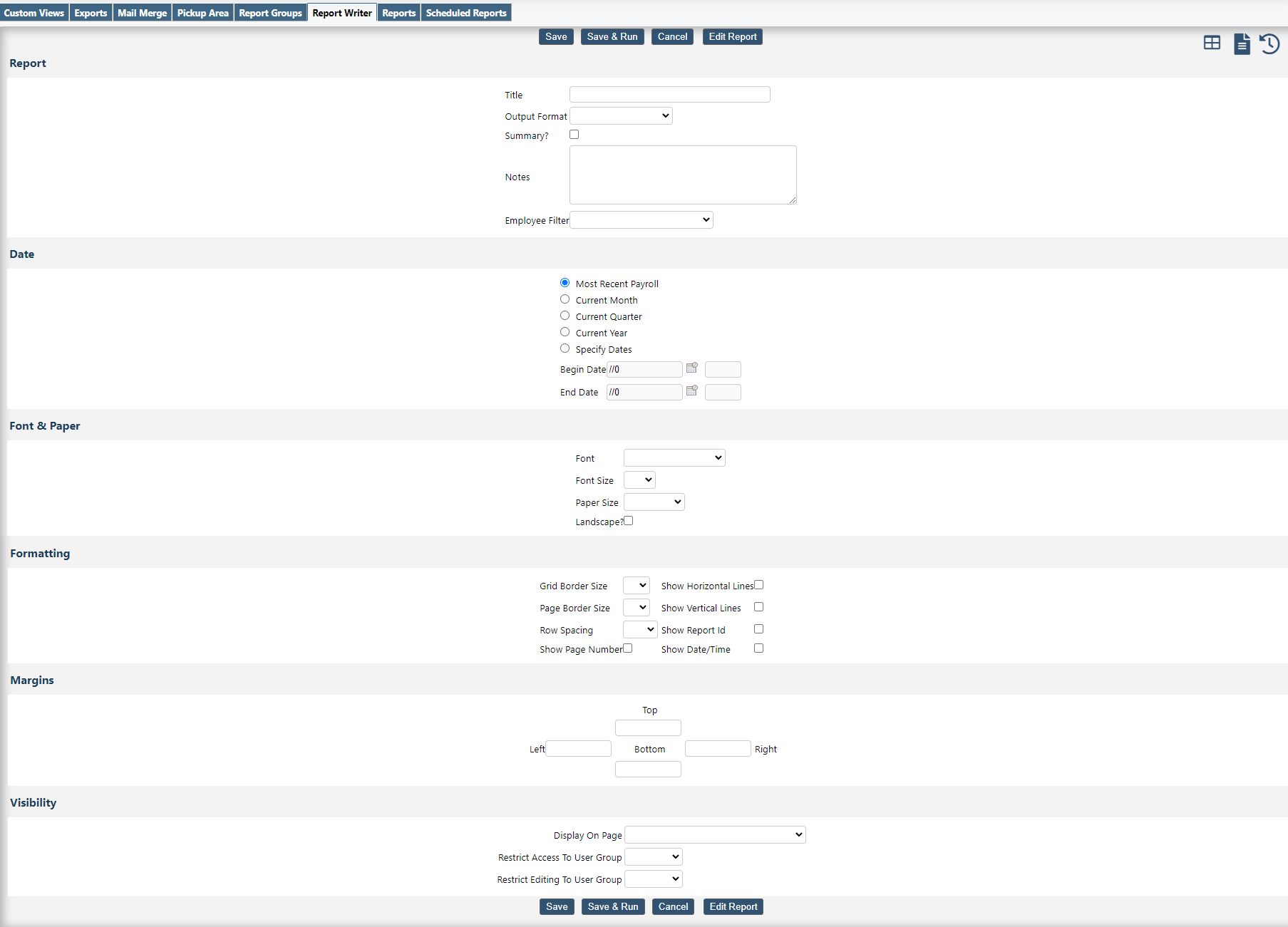Click the End Date time box

(723, 392)
